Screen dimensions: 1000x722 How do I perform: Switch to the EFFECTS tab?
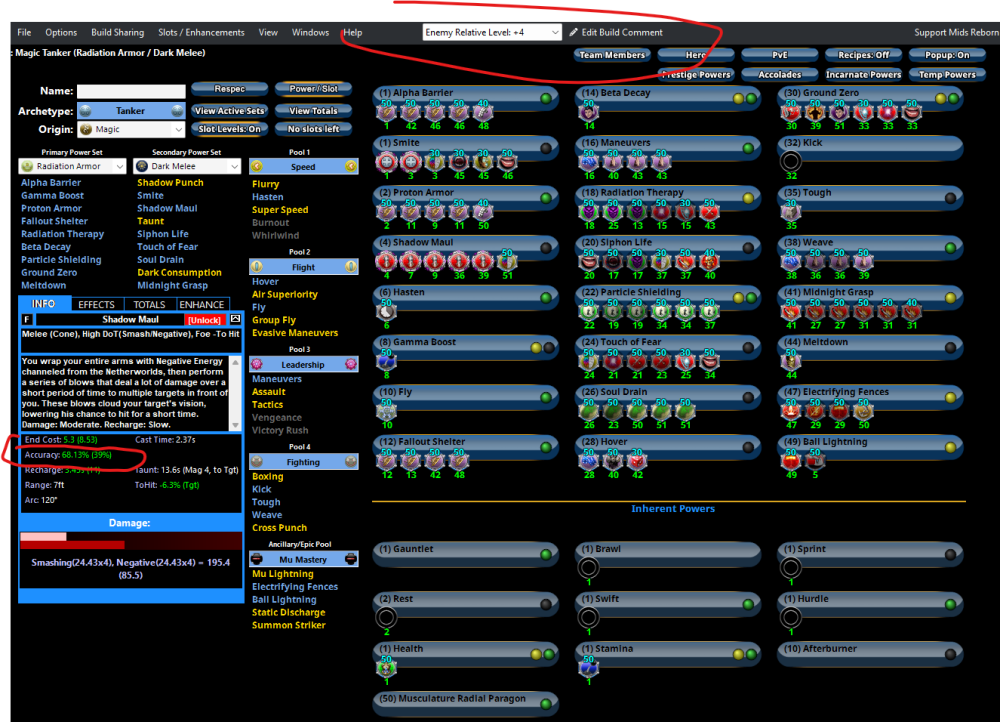coord(97,304)
